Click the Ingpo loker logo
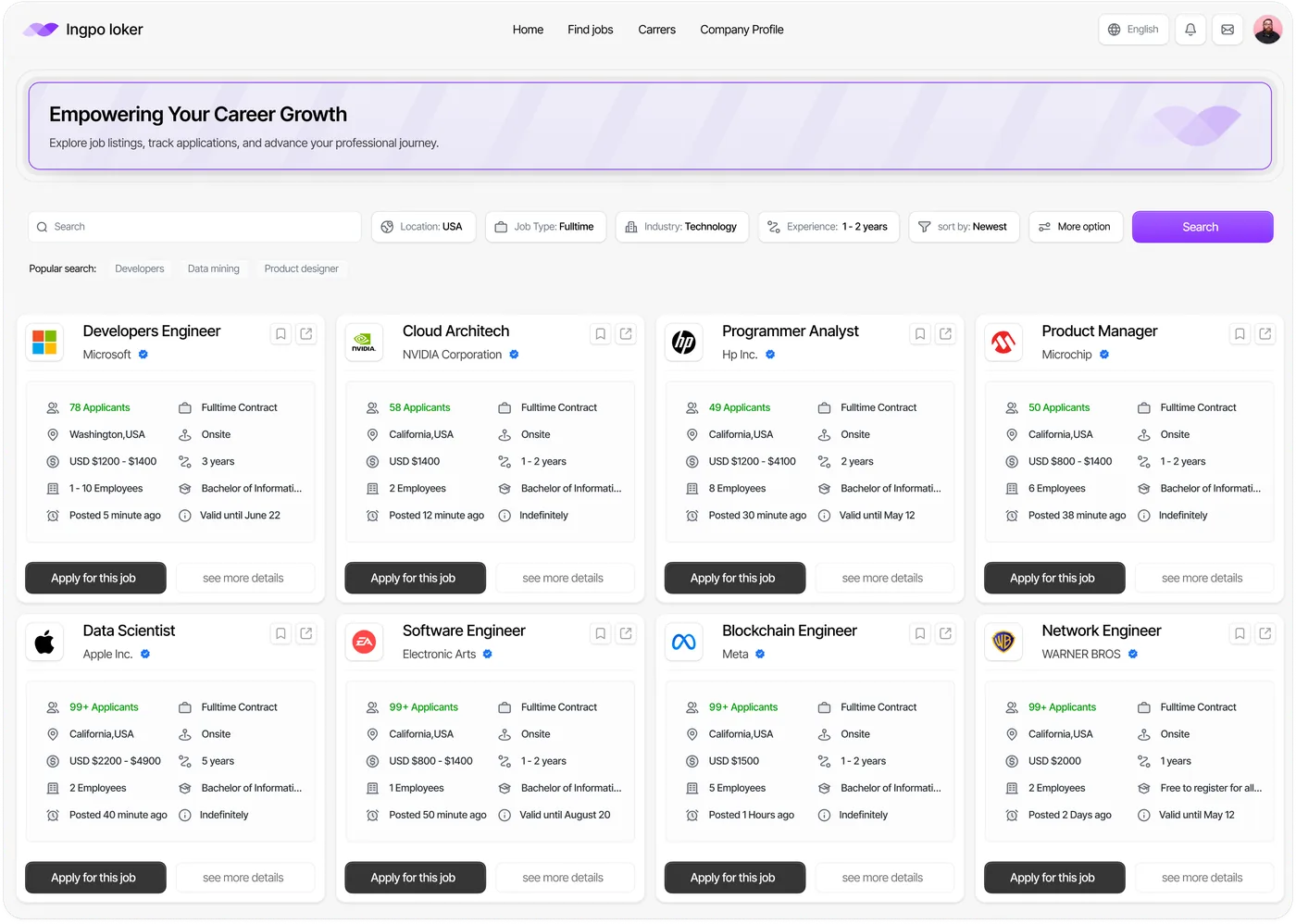 tap(83, 30)
